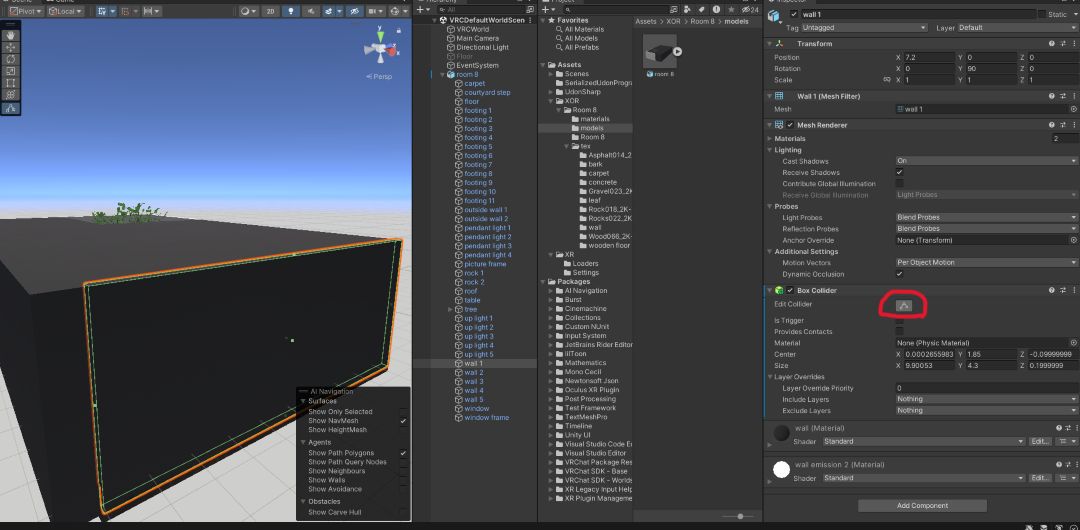Toggle Dynamic Occlusion checkbox
The width and height of the screenshot is (1080, 530).
point(900,274)
